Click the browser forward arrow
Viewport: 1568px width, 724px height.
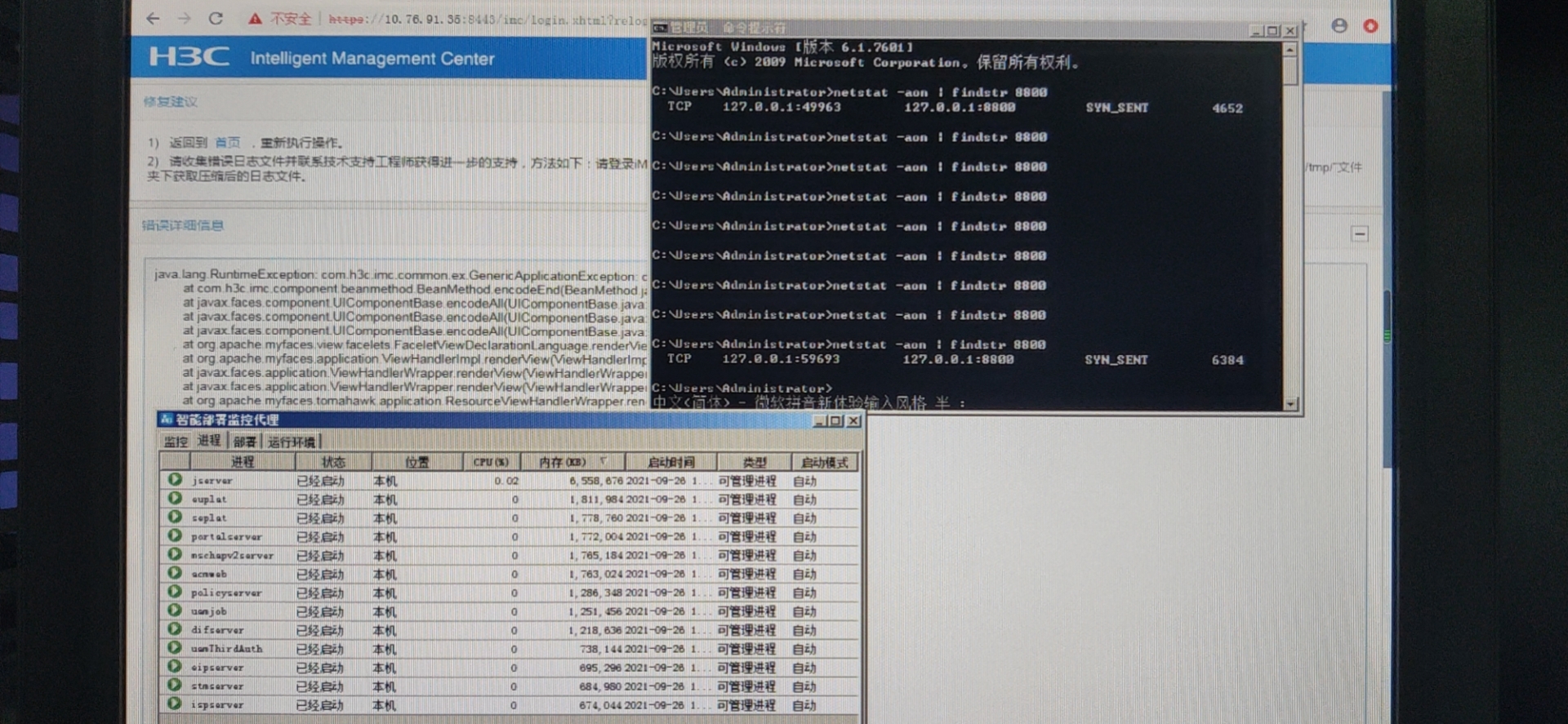tap(184, 18)
